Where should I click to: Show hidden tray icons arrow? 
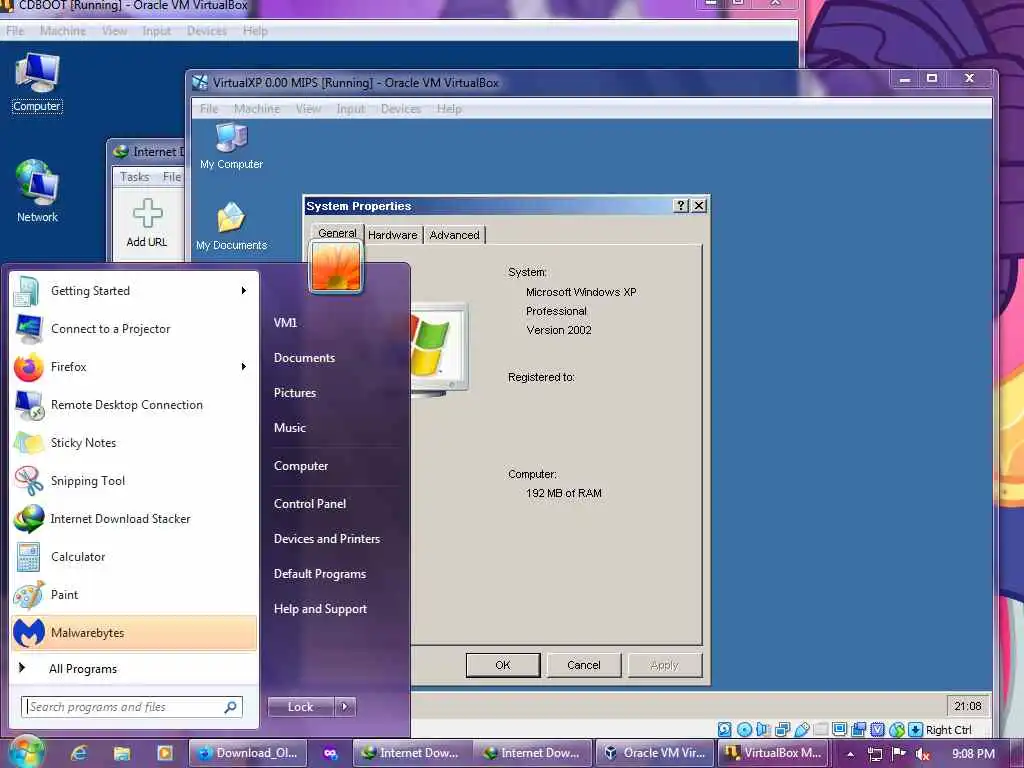tap(850, 754)
